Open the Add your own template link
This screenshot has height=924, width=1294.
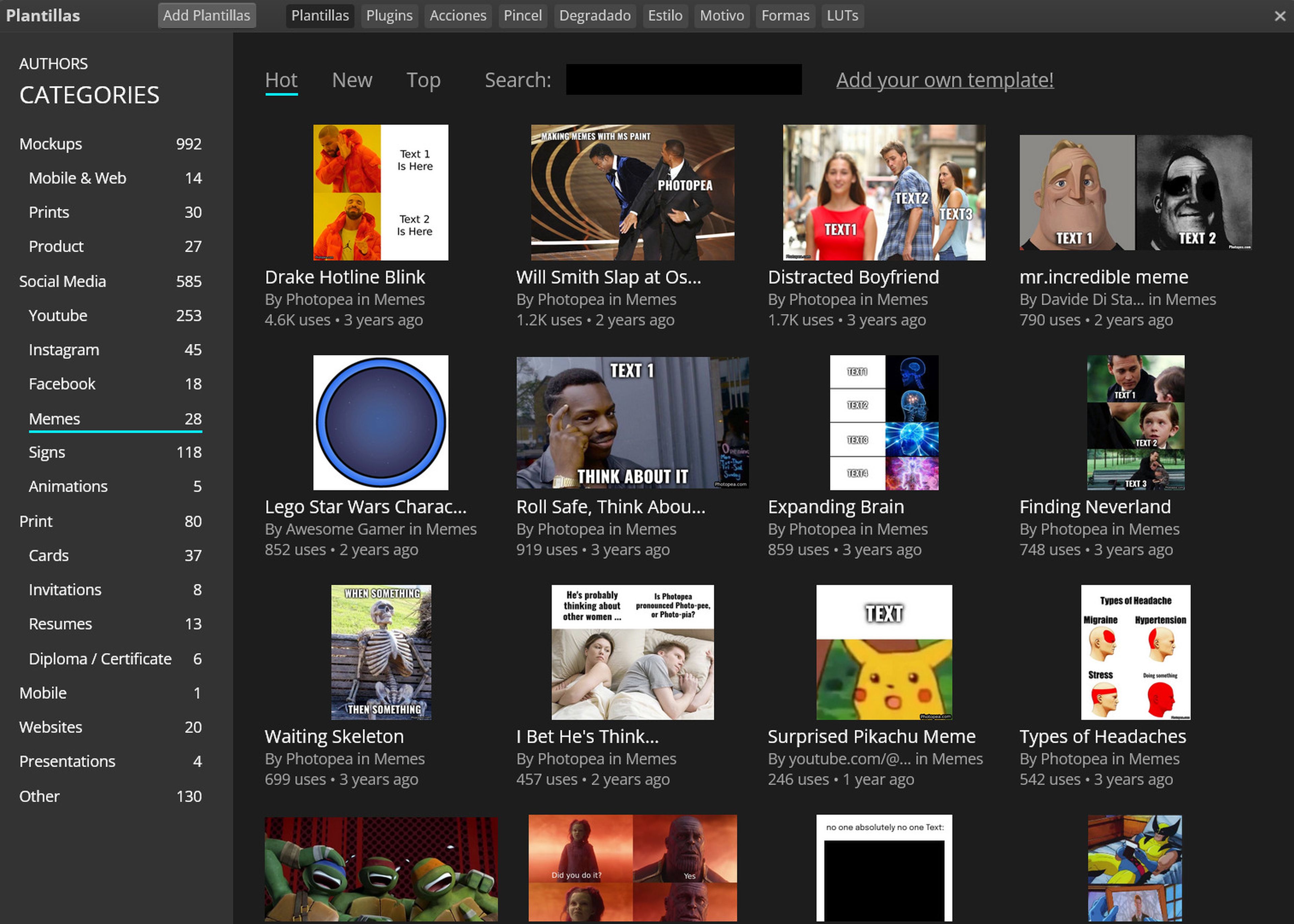(x=944, y=80)
